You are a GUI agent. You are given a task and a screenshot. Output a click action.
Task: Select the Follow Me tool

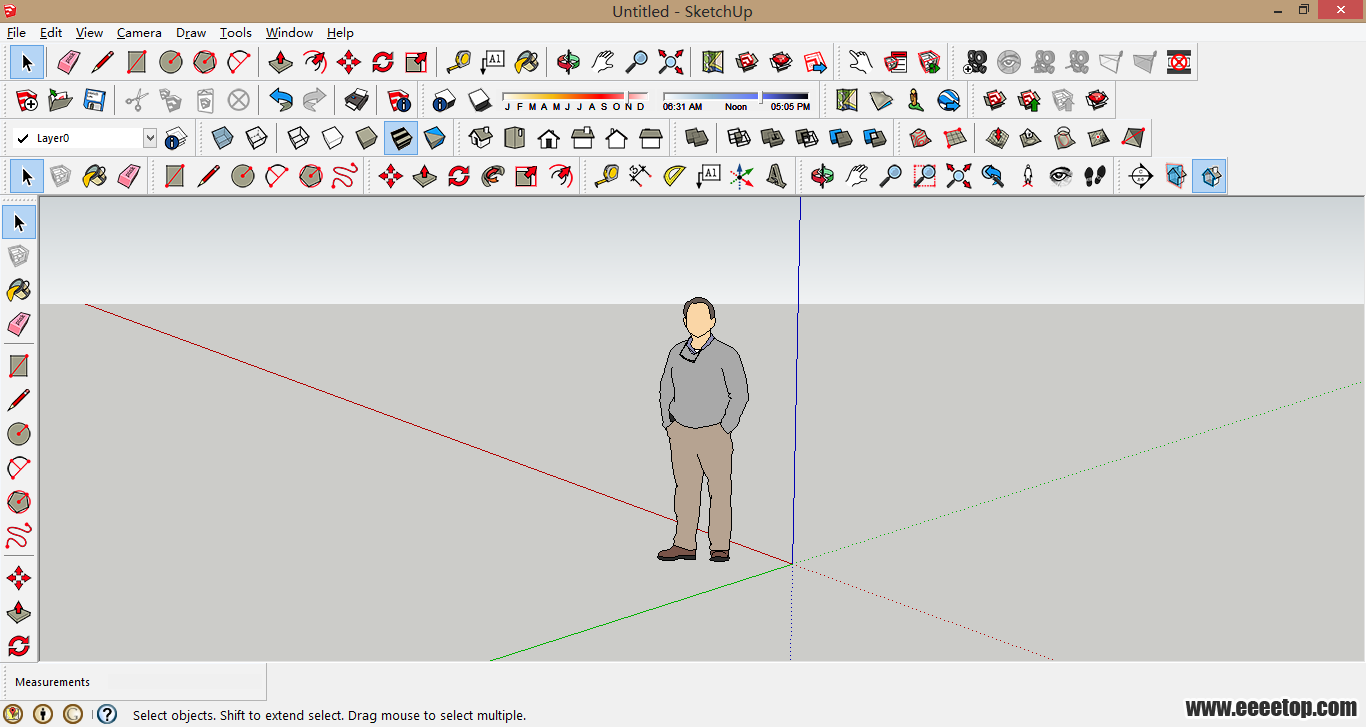493,177
